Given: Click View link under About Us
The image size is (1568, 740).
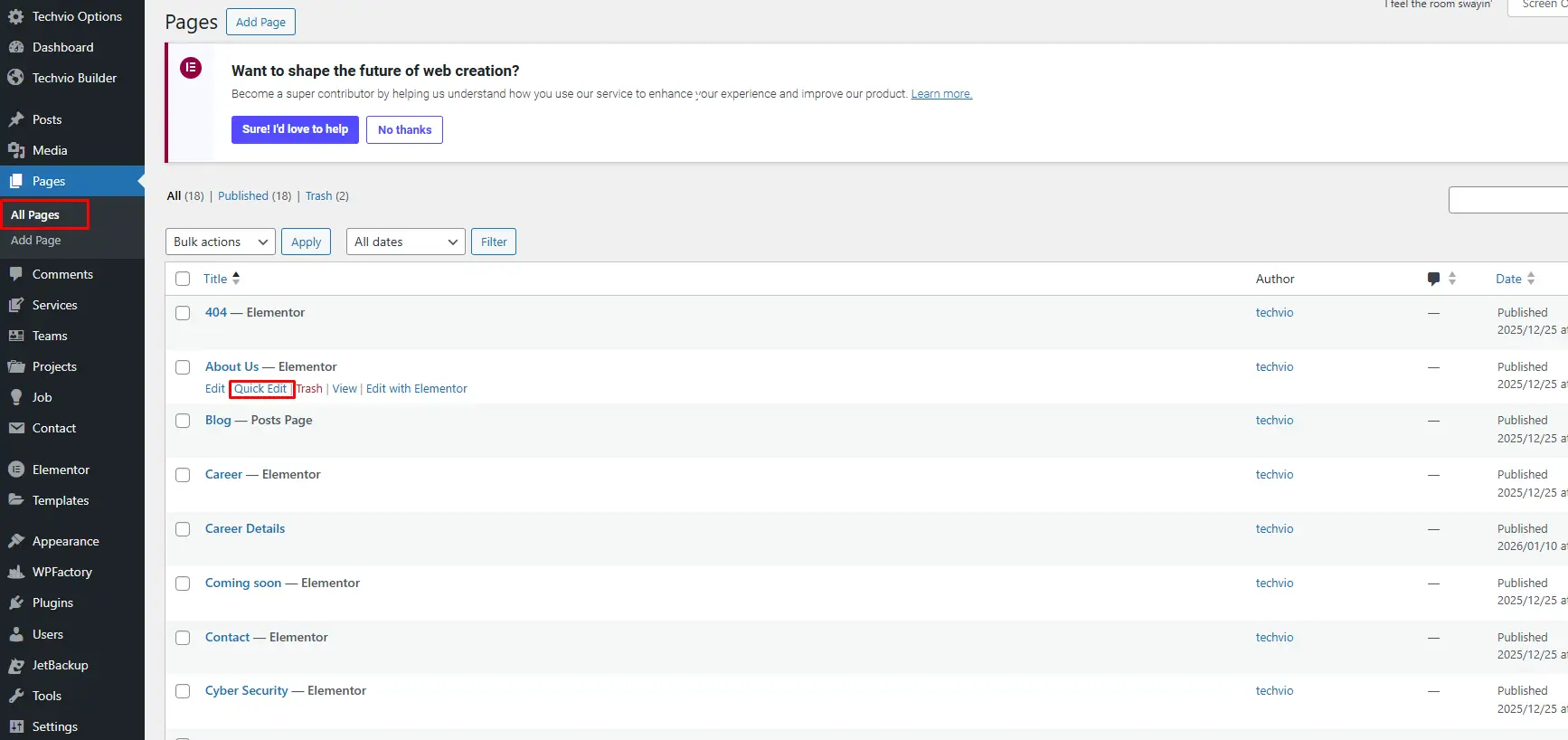Looking at the screenshot, I should tap(345, 389).
